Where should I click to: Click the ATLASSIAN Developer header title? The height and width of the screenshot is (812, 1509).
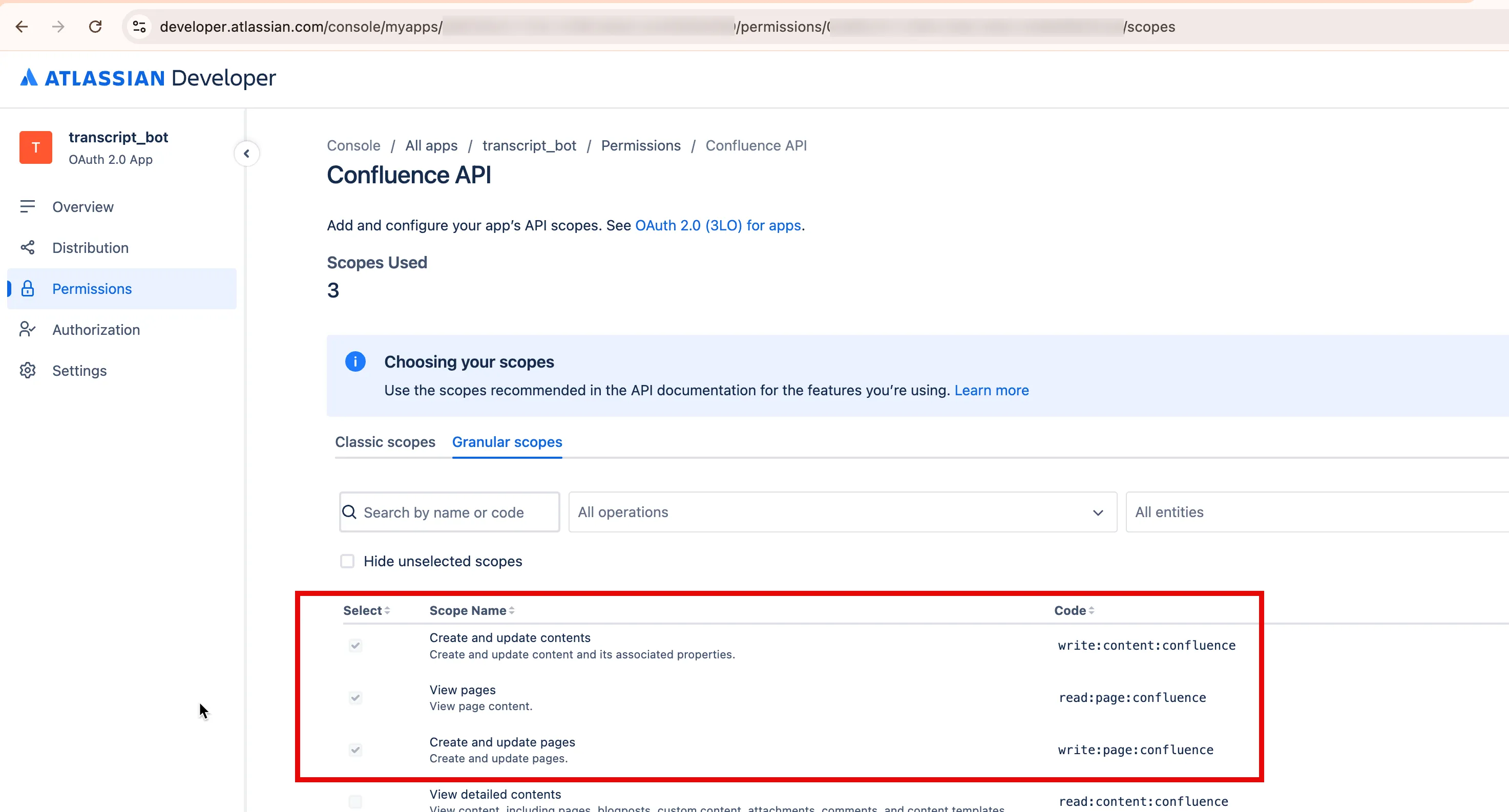coord(148,77)
